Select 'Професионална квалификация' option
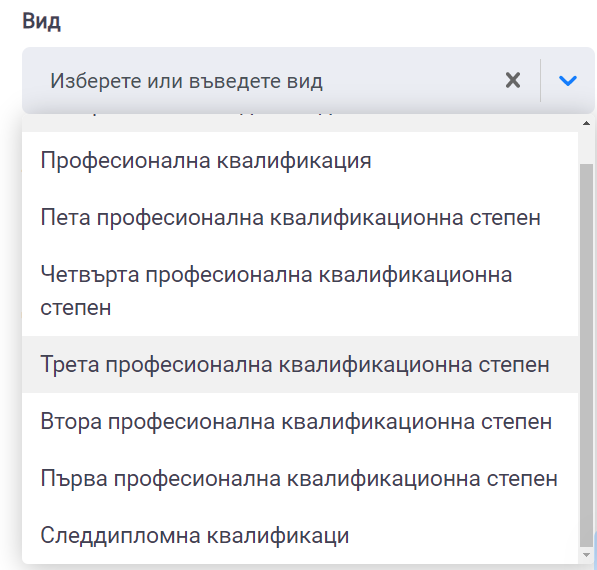The image size is (597, 570). coord(300,160)
